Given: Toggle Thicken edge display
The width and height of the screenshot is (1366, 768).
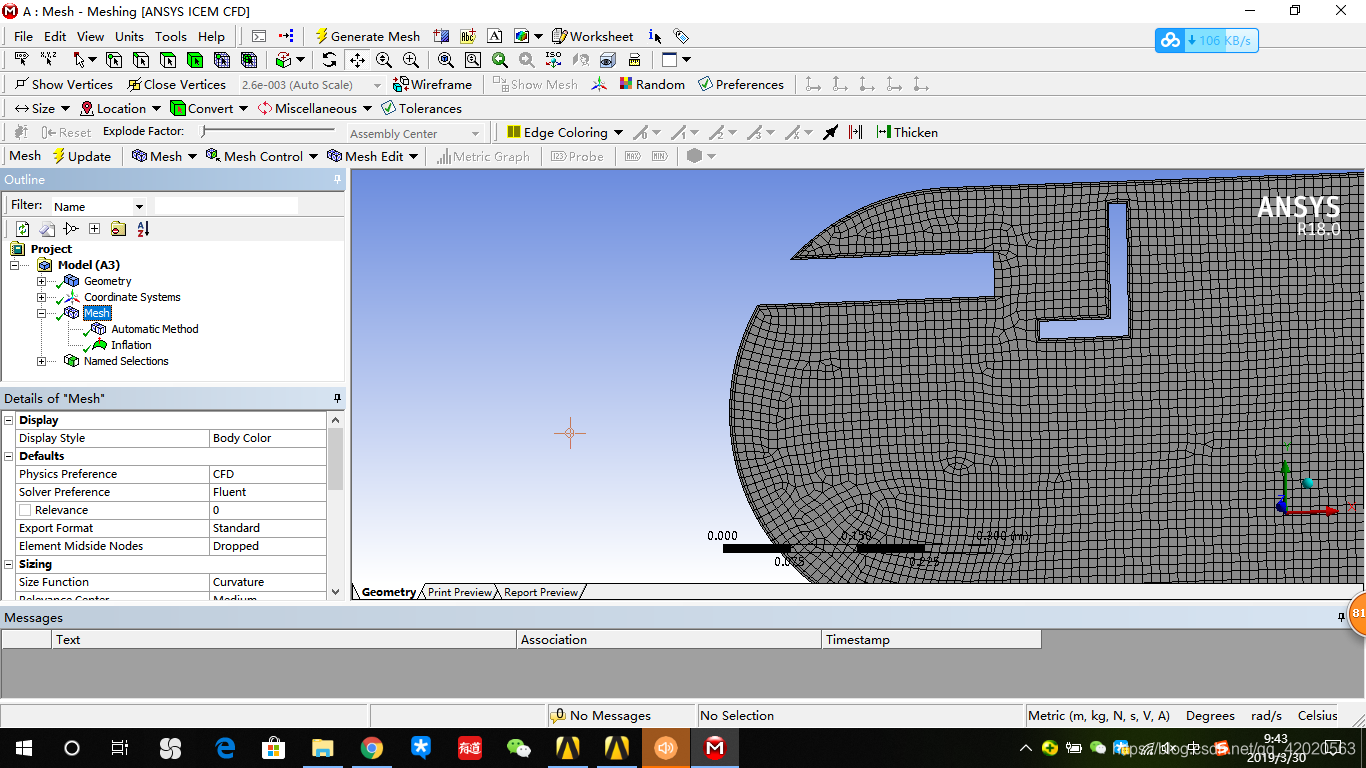Looking at the screenshot, I should point(907,132).
